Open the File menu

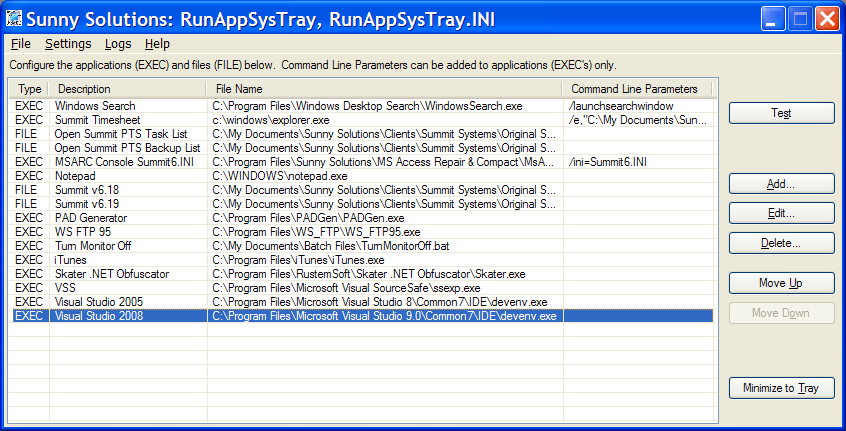[21, 44]
